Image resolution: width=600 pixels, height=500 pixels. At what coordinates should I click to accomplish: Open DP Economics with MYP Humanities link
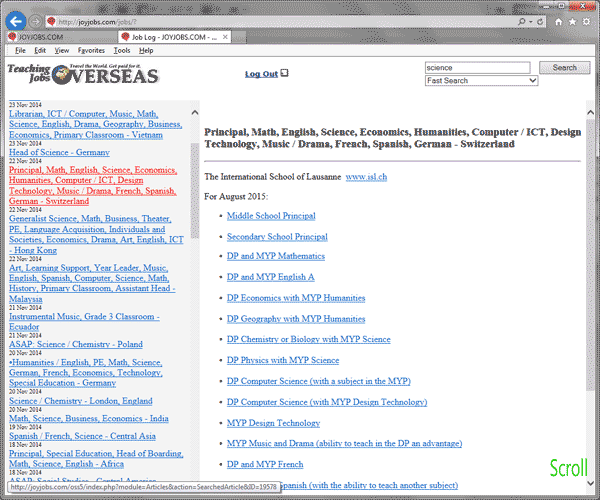click(296, 298)
